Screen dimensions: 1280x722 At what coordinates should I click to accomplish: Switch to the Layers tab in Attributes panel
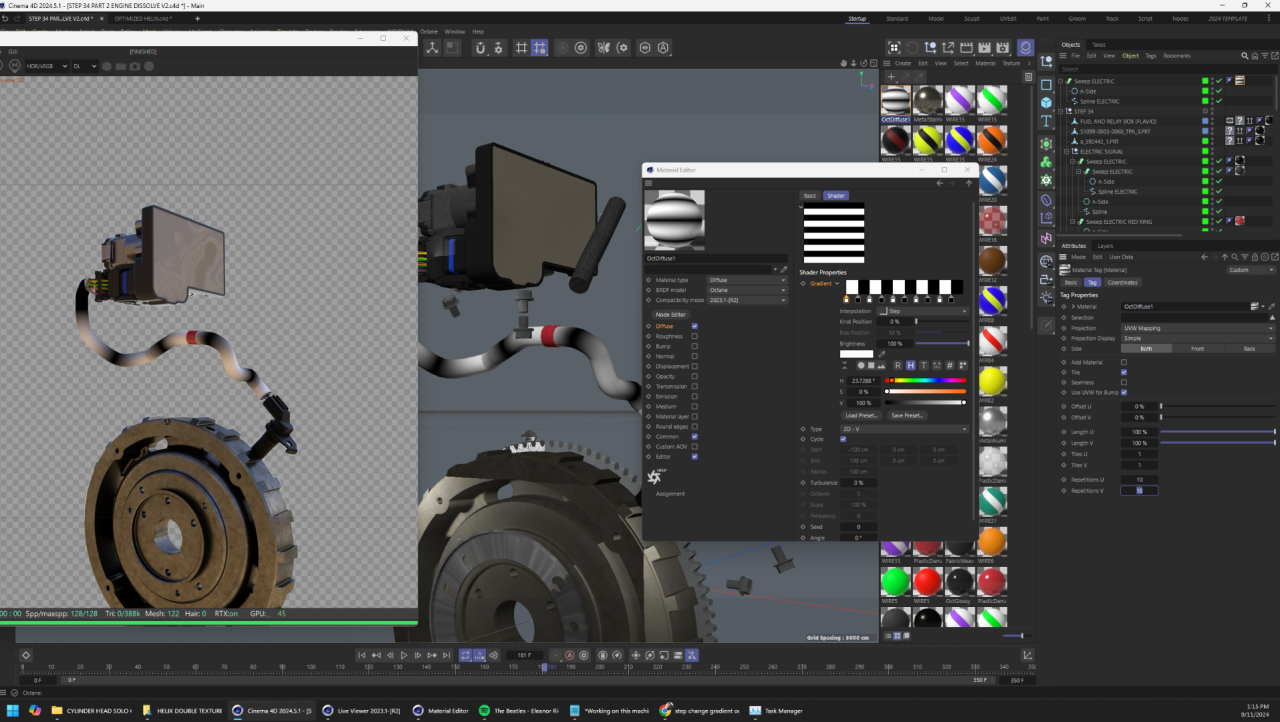click(x=1105, y=246)
